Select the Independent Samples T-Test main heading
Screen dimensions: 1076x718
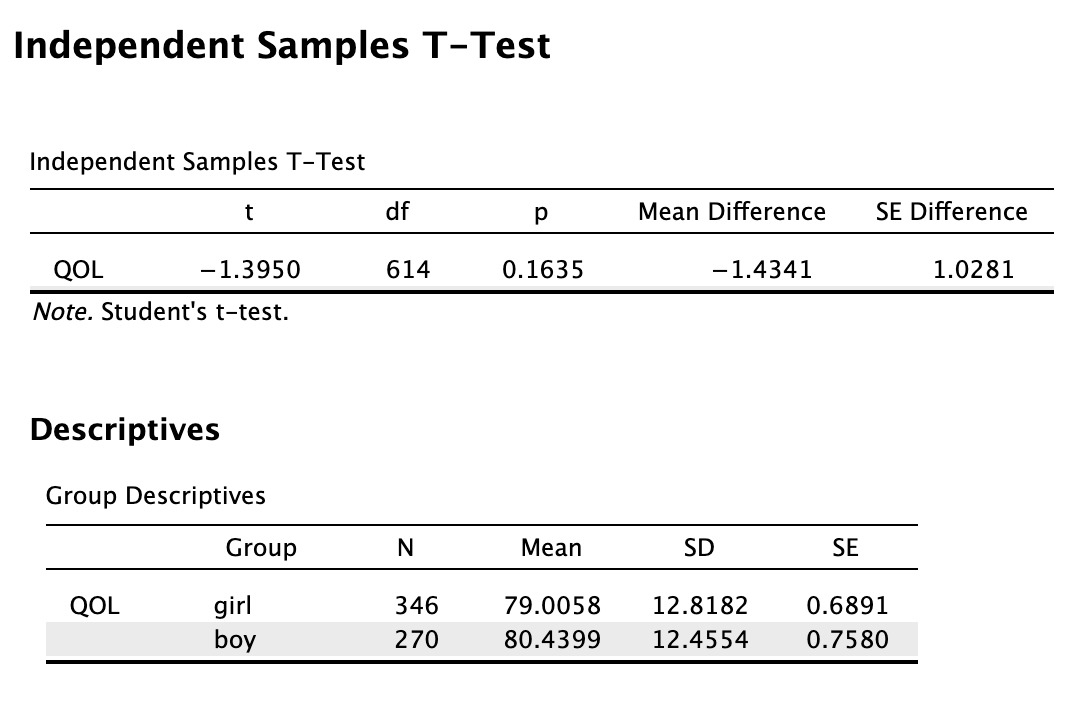click(x=281, y=46)
